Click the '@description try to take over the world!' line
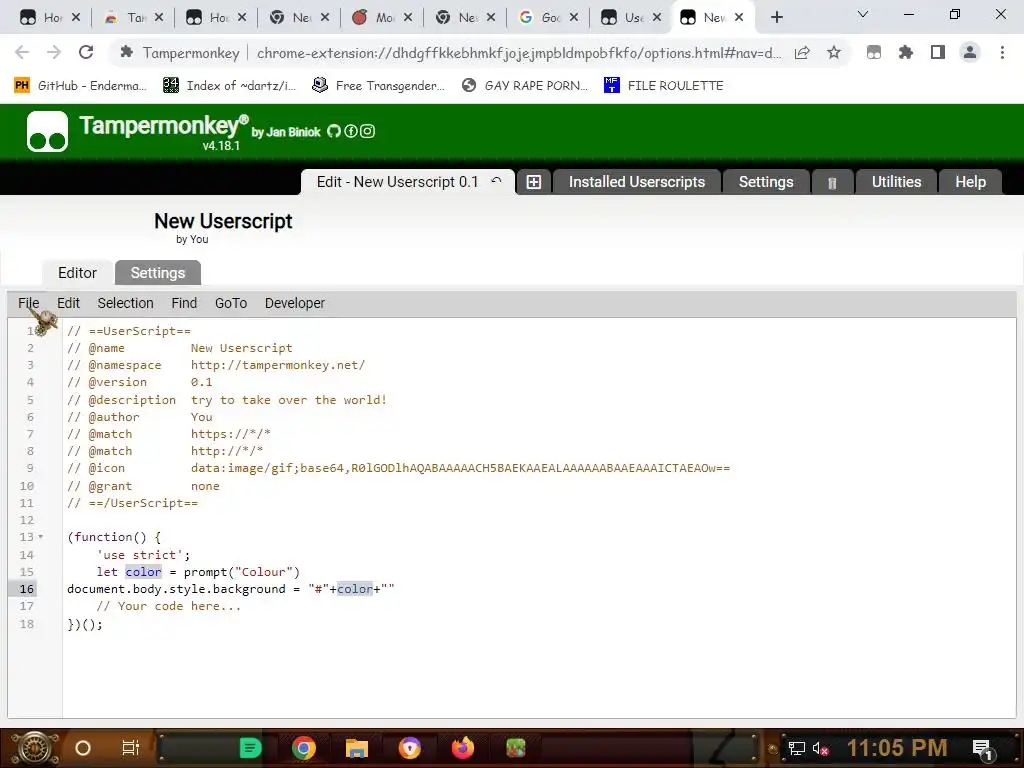Image resolution: width=1024 pixels, height=768 pixels. coord(227,400)
